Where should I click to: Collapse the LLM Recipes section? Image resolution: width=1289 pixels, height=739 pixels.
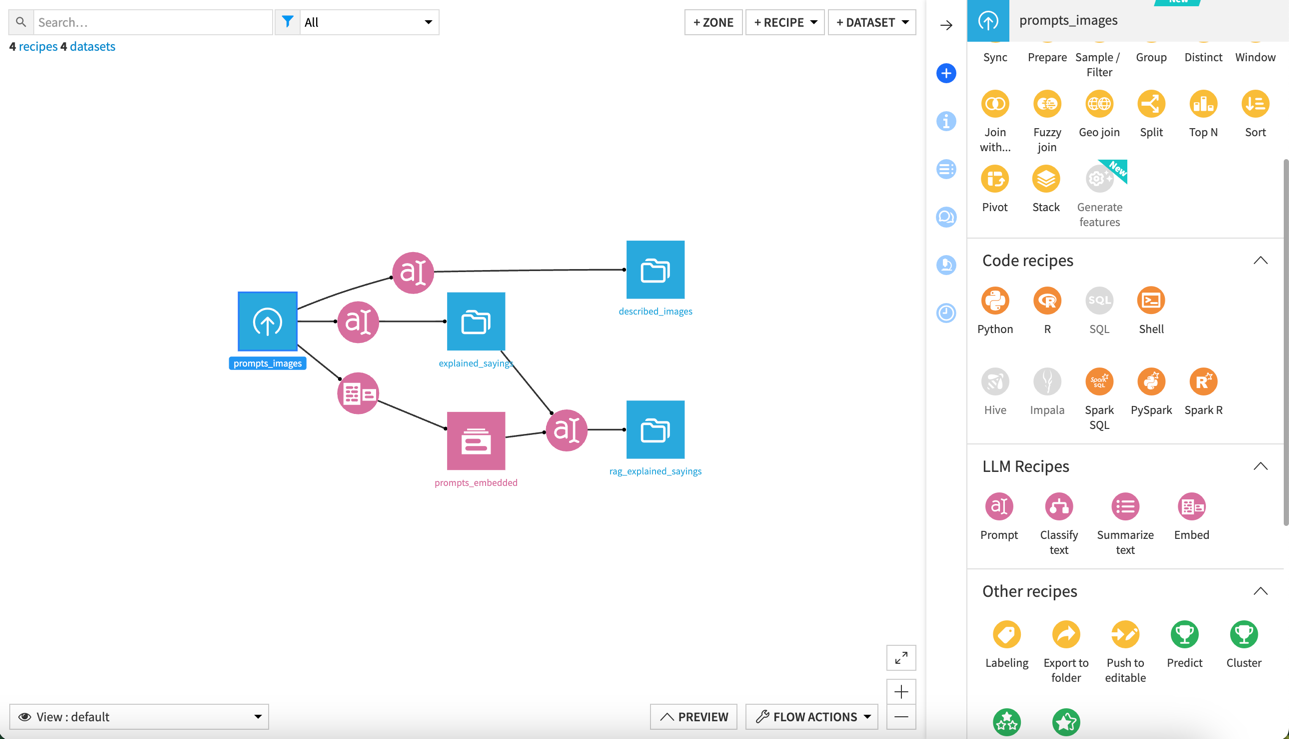coord(1260,466)
